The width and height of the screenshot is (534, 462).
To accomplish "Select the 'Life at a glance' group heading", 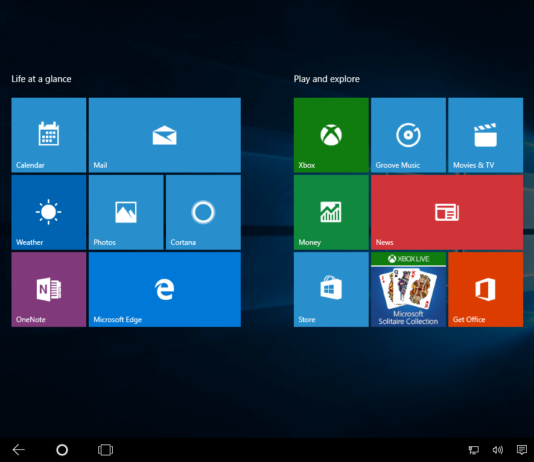I will click(x=41, y=79).
